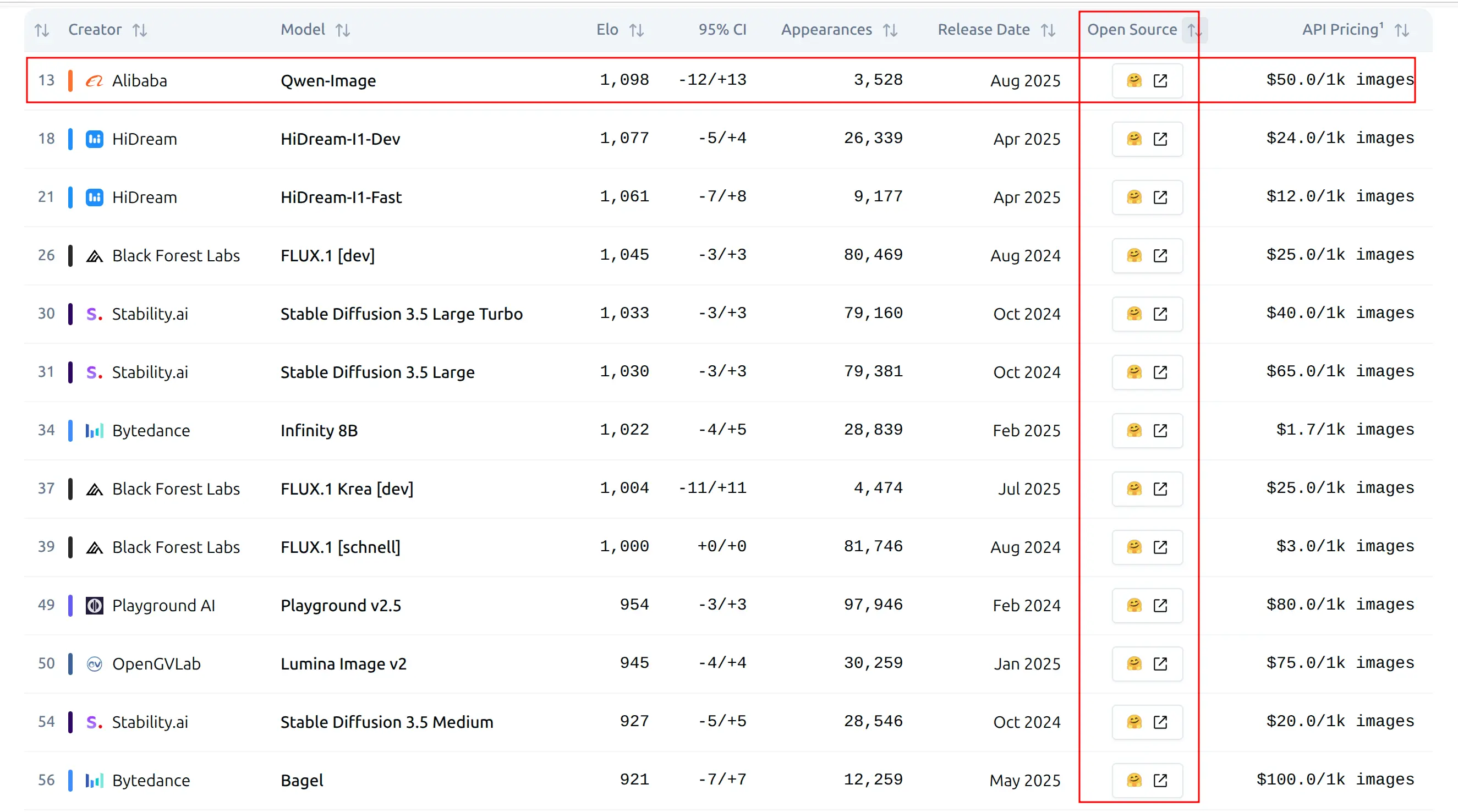Click the Alibaba logo icon
The width and height of the screenshot is (1458, 812).
tap(94, 80)
